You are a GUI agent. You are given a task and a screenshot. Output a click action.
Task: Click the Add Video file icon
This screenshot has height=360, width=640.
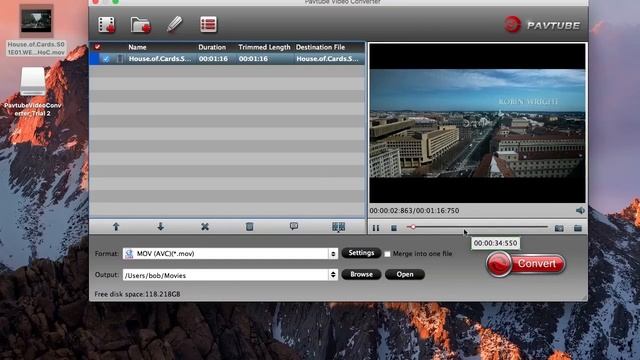pyautogui.click(x=107, y=24)
